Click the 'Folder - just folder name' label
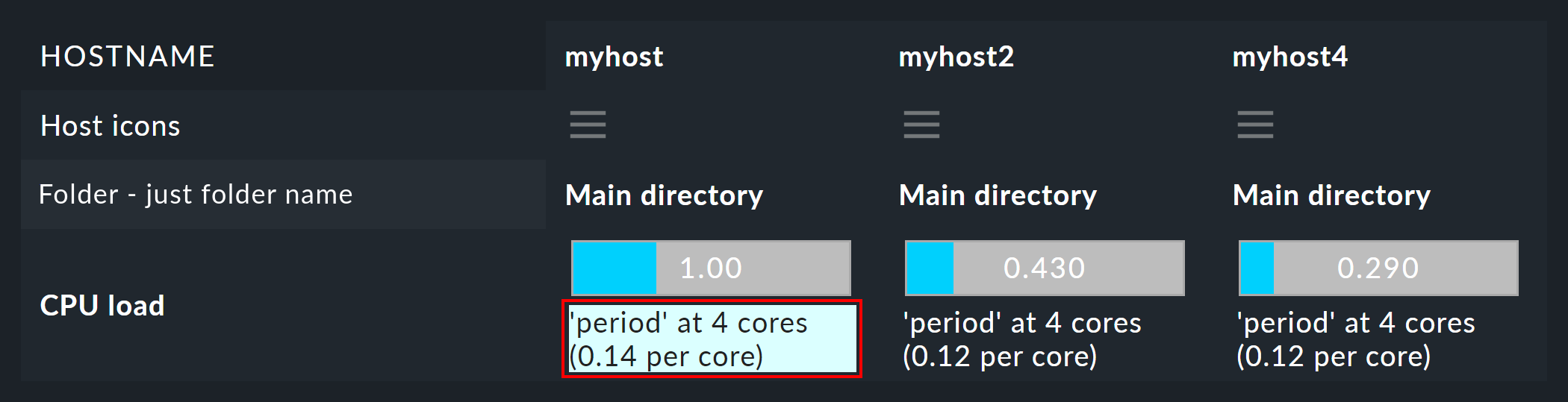Image resolution: width=1568 pixels, height=402 pixels. [x=196, y=195]
